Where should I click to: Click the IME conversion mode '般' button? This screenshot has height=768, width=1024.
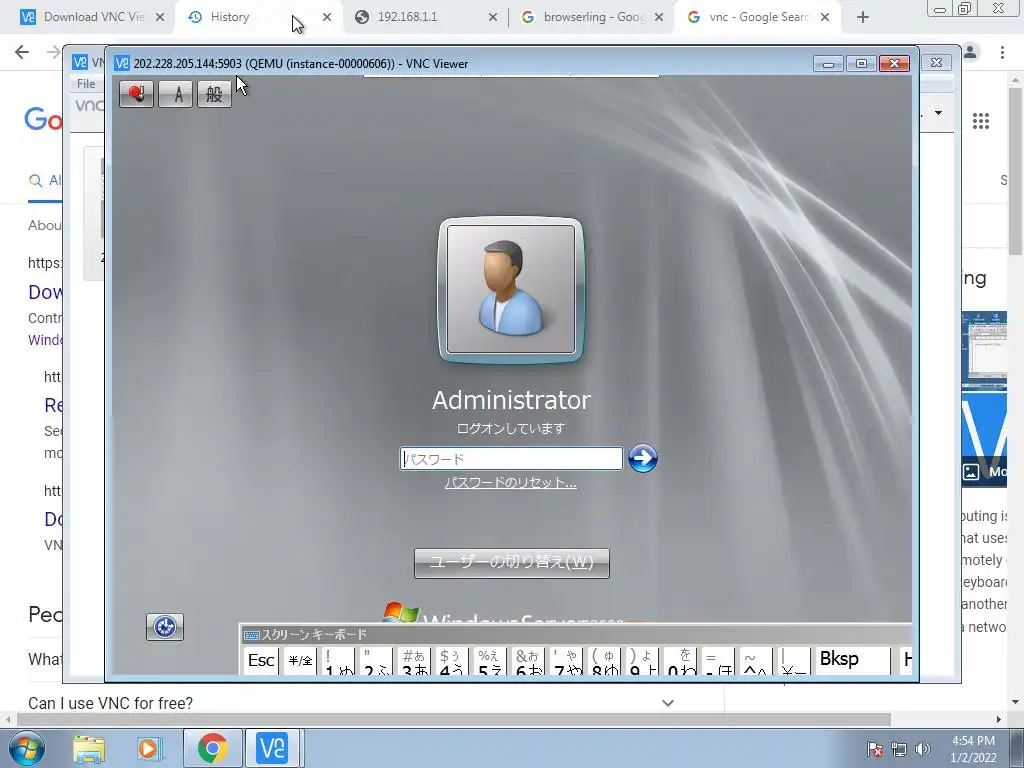[214, 94]
